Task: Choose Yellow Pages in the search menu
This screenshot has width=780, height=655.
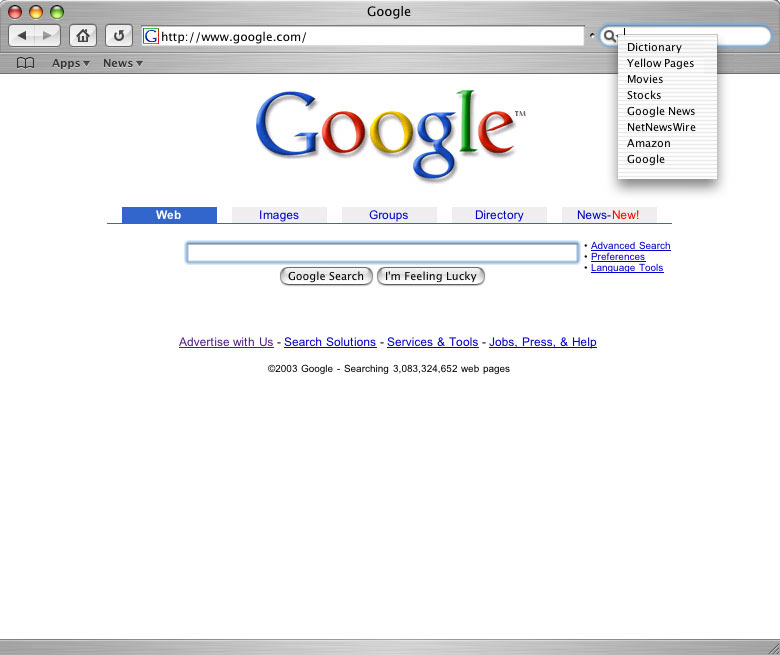Action: click(660, 63)
